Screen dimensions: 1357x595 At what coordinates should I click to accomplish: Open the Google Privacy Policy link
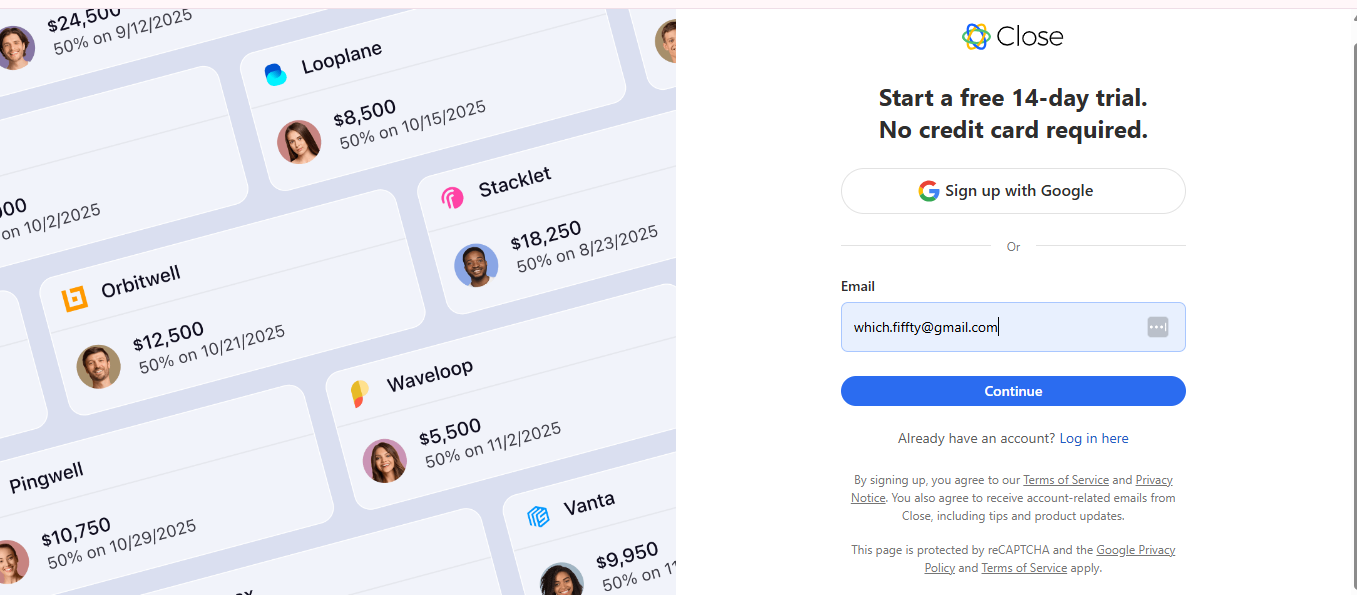(1135, 550)
